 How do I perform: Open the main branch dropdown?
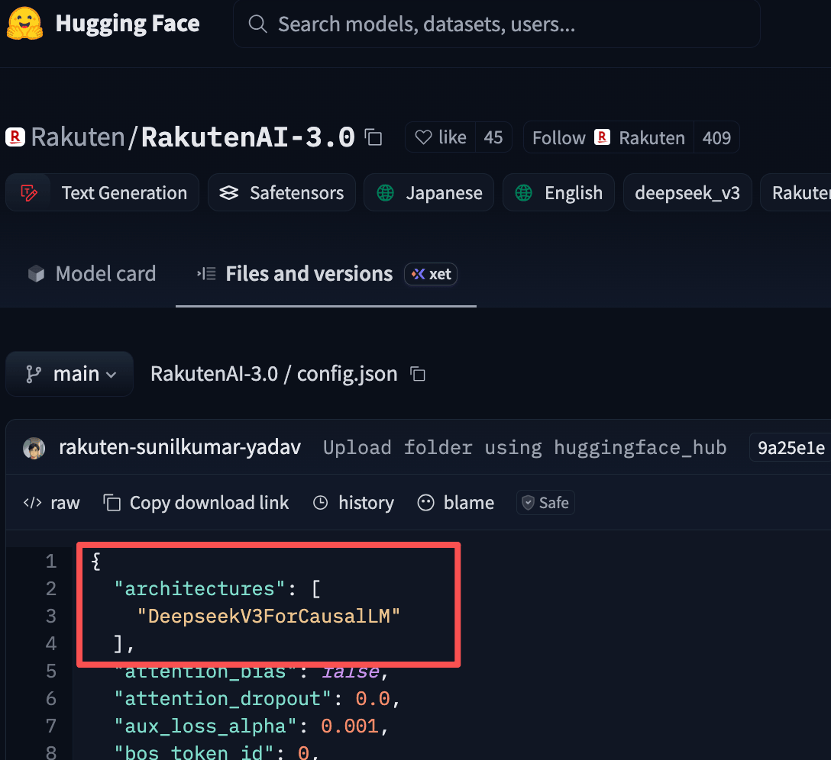coord(70,374)
